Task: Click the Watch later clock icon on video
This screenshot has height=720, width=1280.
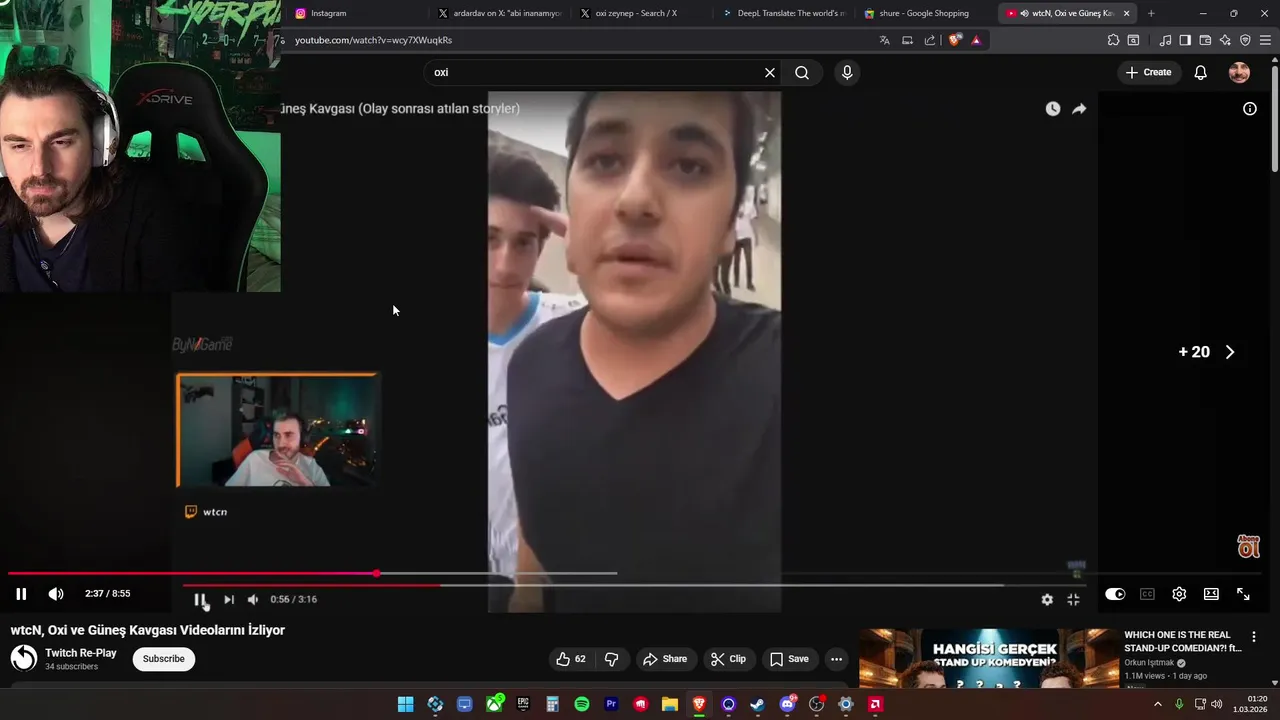Action: coord(1053,108)
